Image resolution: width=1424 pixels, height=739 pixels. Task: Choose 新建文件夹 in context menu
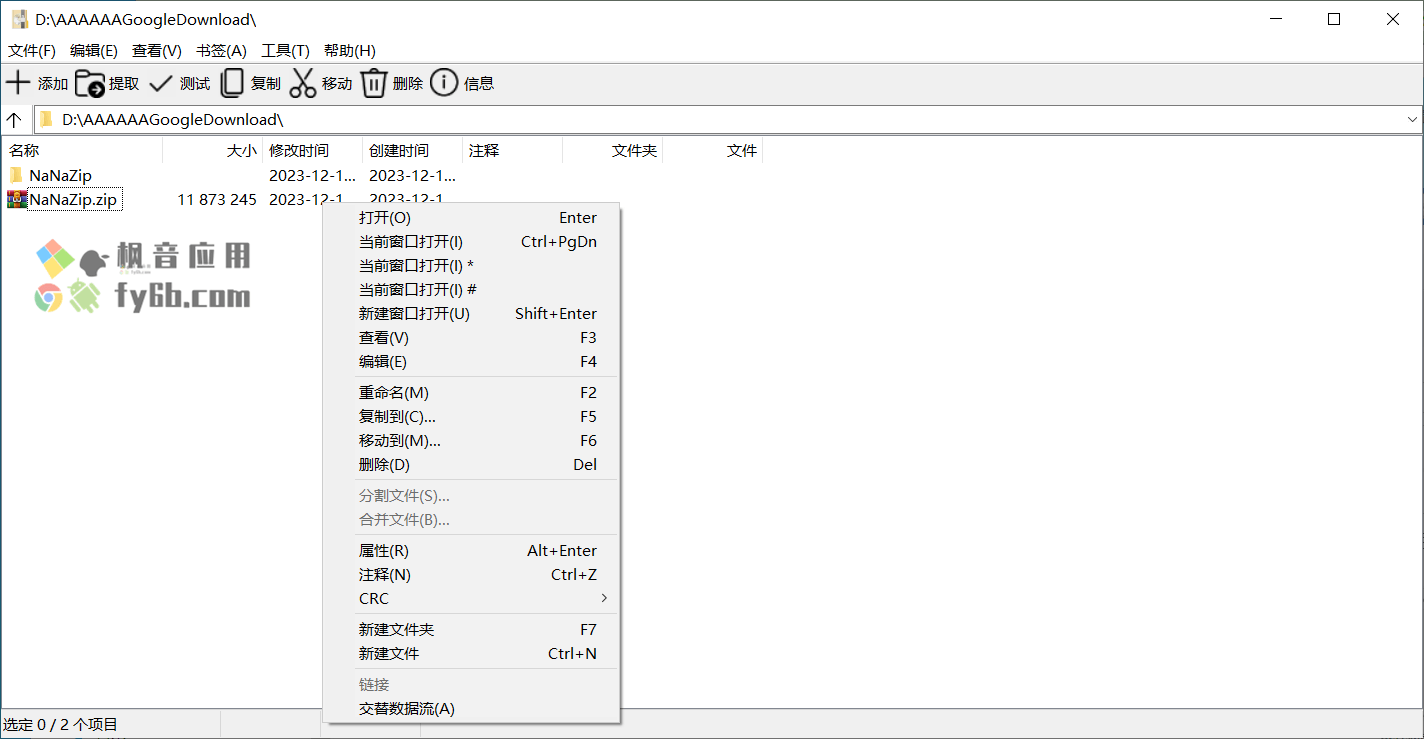tap(472, 630)
